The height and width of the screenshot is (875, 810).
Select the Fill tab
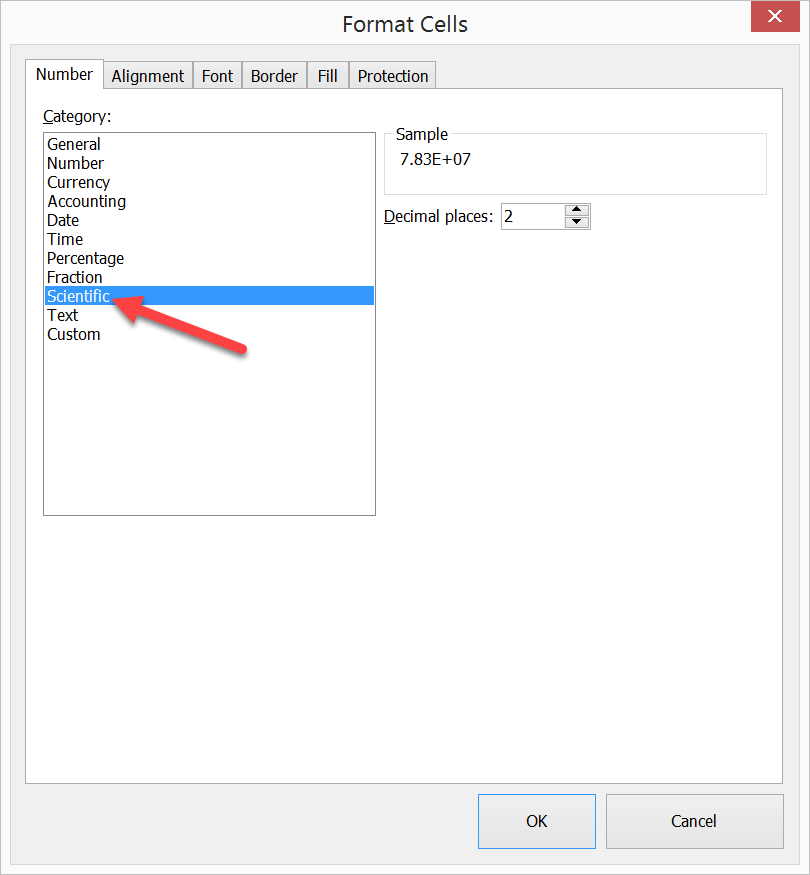(x=327, y=76)
